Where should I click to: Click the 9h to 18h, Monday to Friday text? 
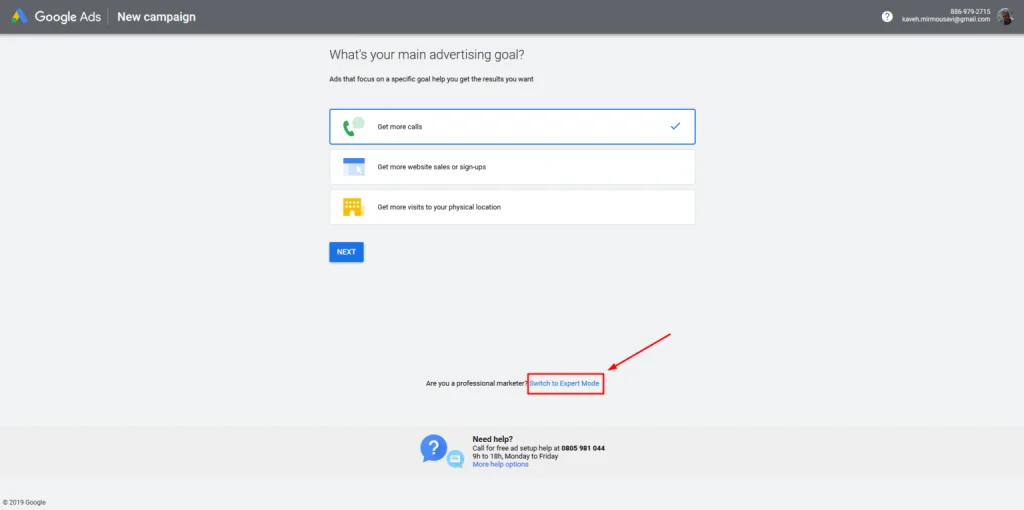(515, 456)
